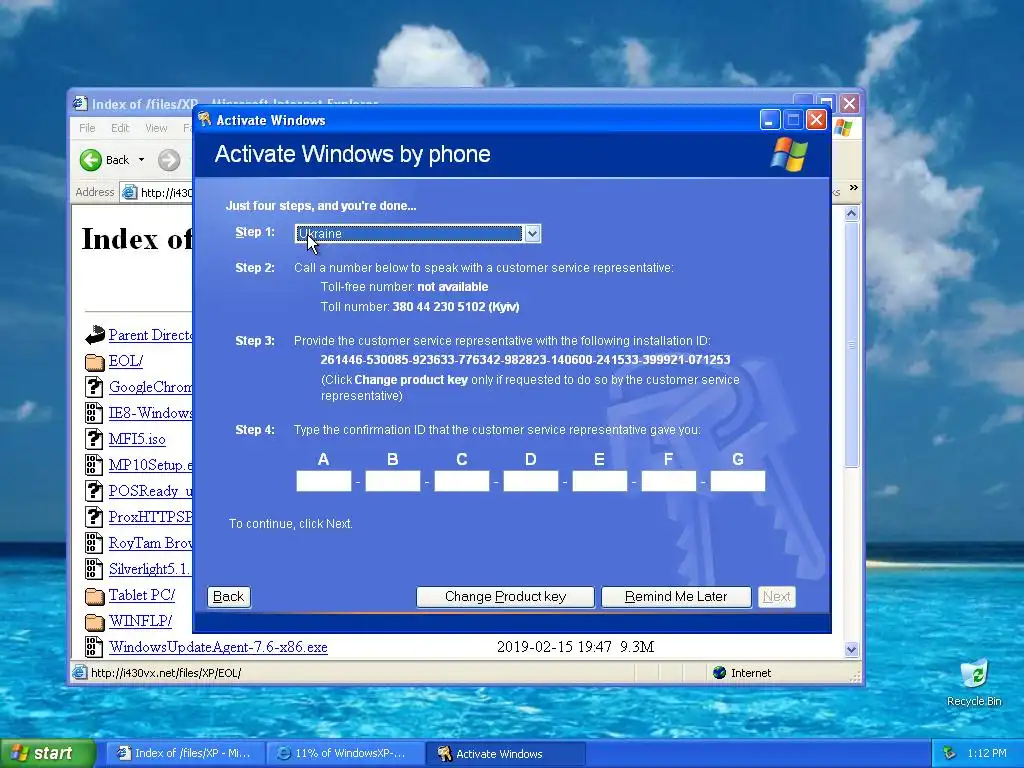Screen dimensions: 1024x768
Task: Click the Internet zone globe icon in status bar
Action: [x=720, y=673]
